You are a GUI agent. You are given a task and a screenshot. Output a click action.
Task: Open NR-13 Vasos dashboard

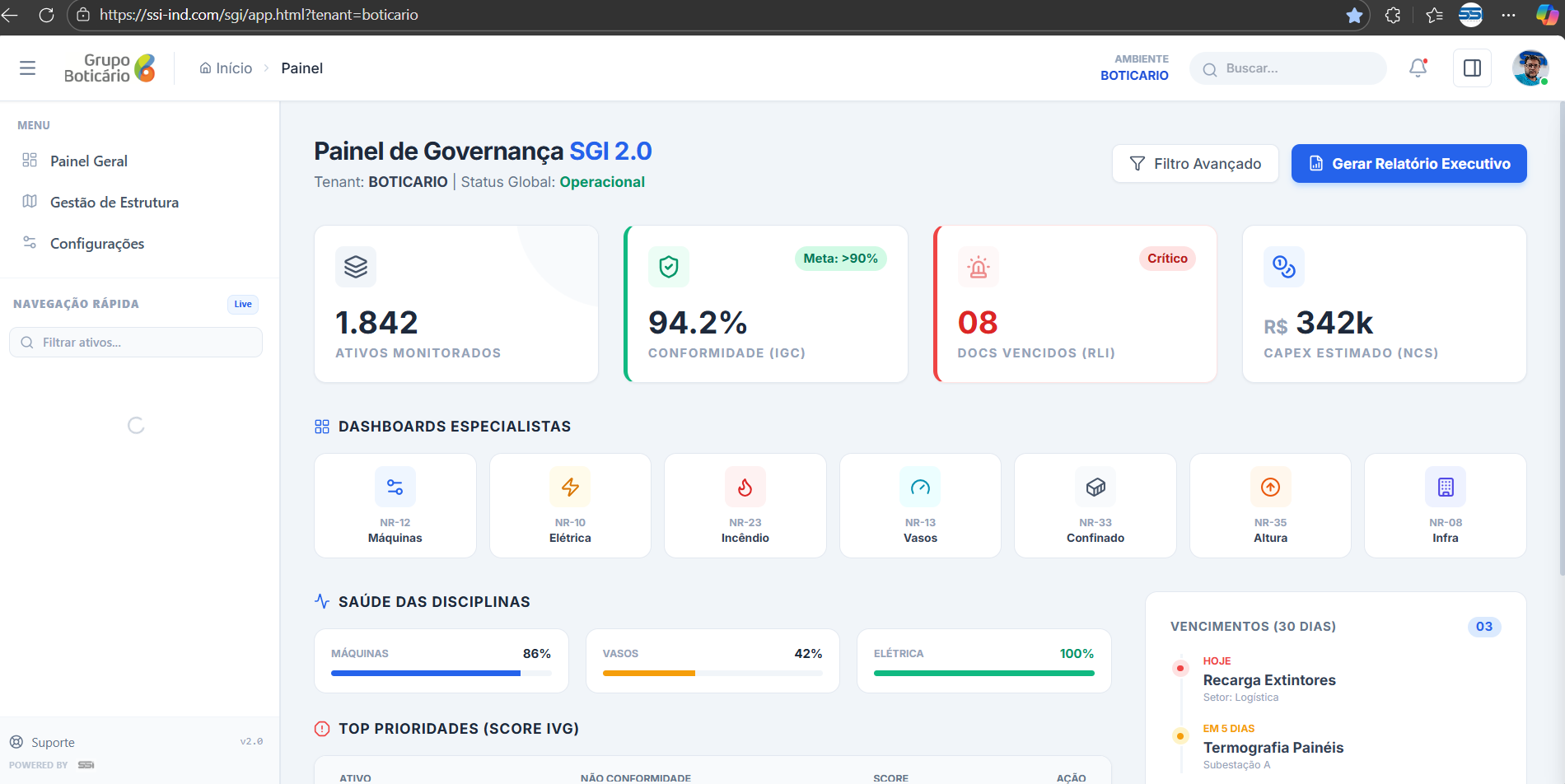(920, 506)
